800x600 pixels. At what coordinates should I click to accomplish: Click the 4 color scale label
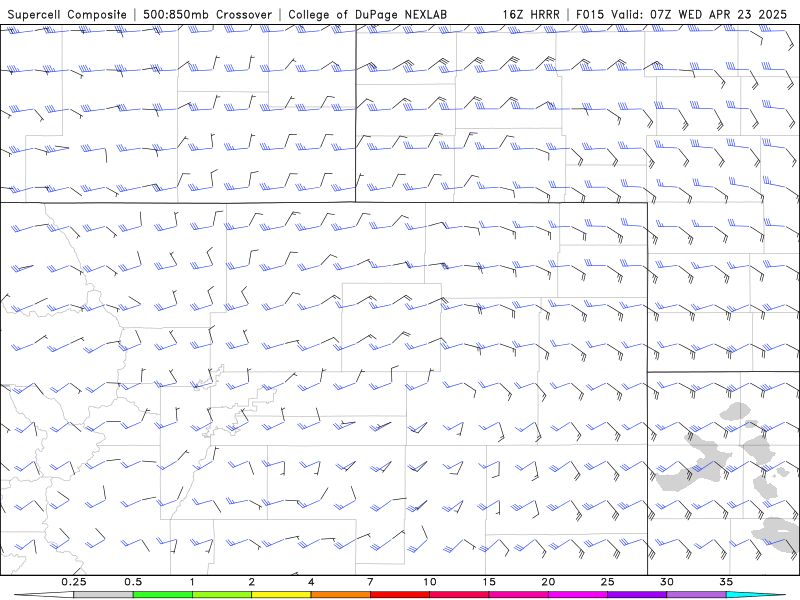[311, 582]
